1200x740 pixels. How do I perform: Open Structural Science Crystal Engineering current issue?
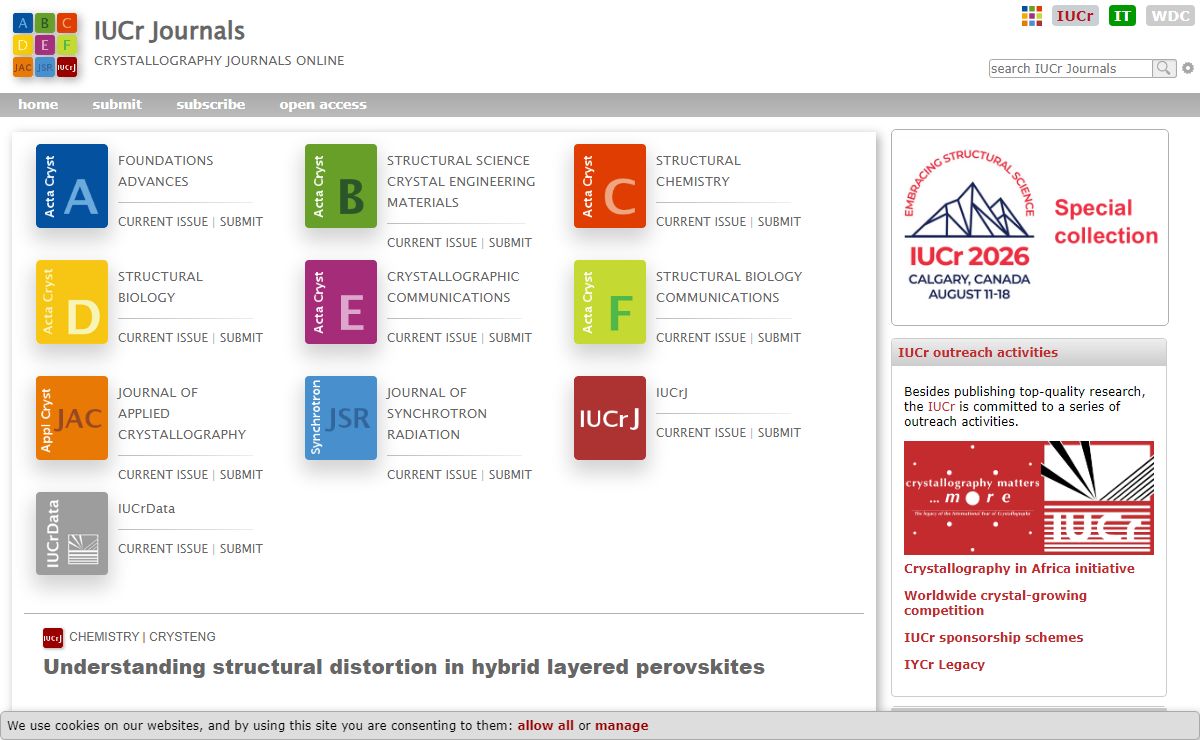tap(432, 243)
